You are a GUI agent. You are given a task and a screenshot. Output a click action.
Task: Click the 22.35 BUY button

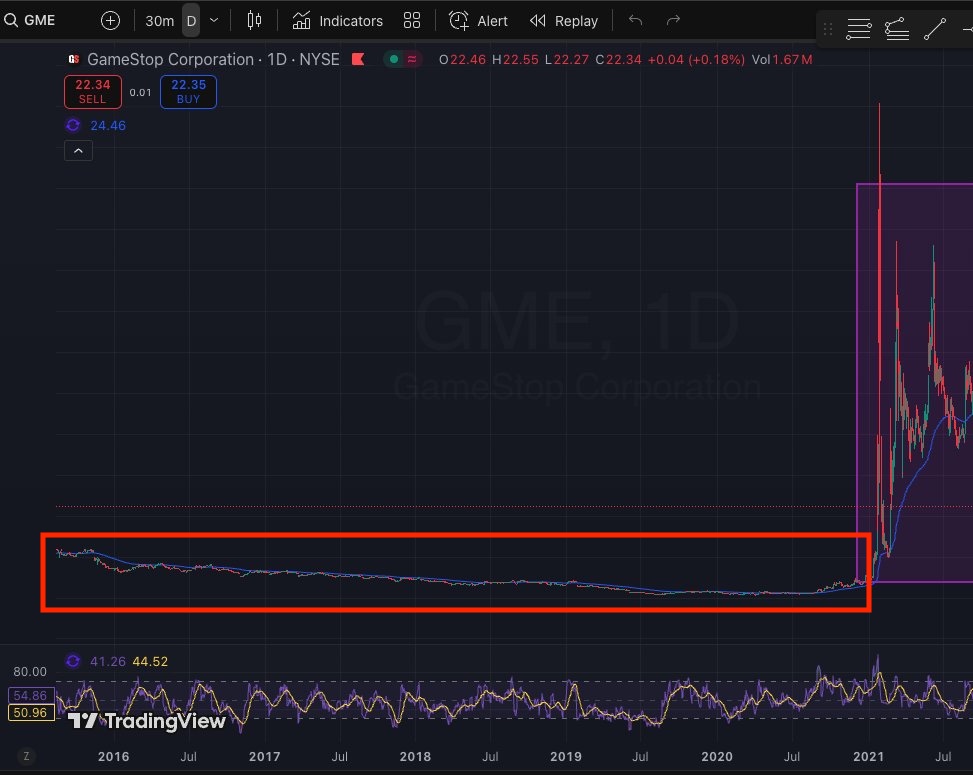point(188,92)
